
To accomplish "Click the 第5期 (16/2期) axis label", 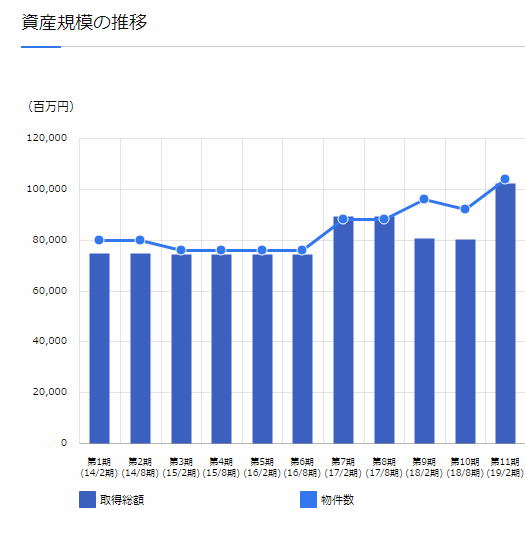I will pos(262,467).
